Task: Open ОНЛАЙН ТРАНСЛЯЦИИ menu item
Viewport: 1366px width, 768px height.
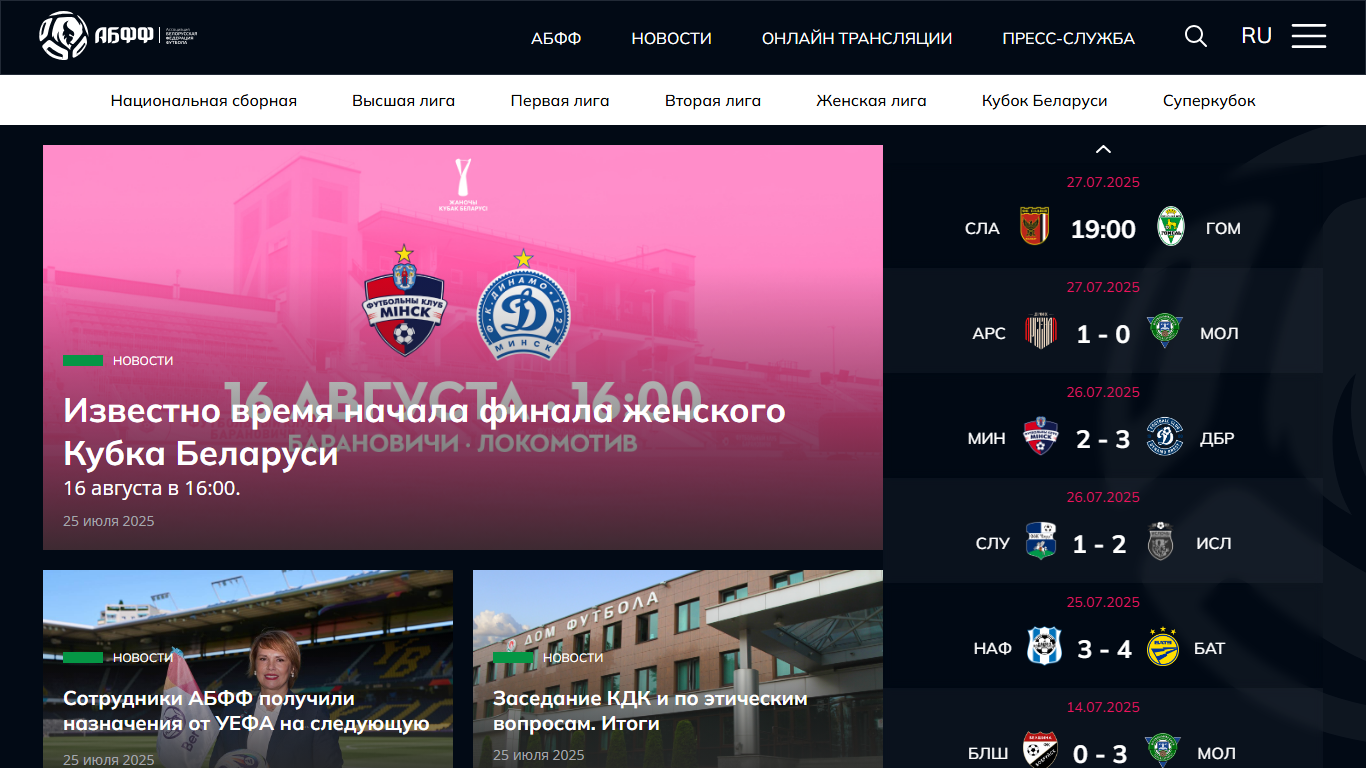Action: (857, 38)
